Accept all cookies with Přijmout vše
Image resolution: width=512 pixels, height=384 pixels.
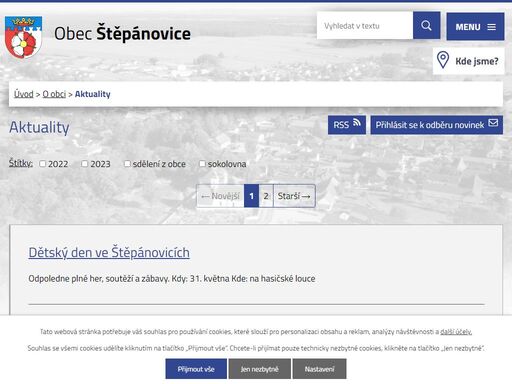[x=196, y=369]
